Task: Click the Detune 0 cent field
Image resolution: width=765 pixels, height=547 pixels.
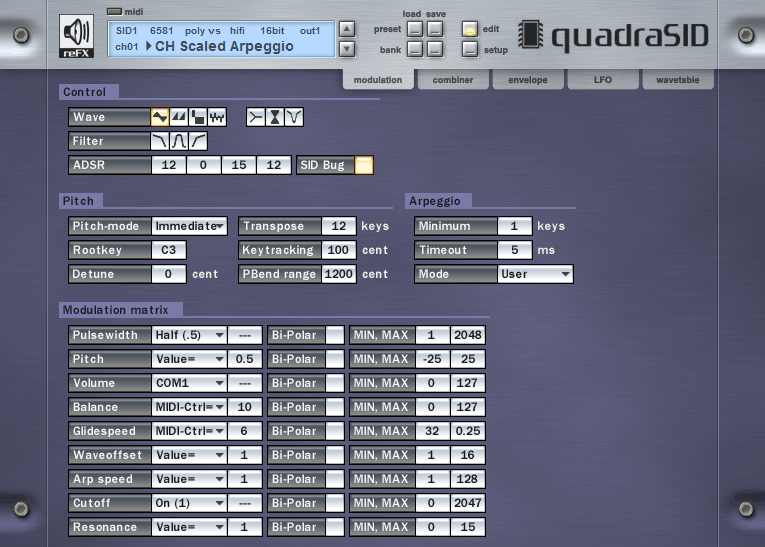Action: tap(168, 274)
